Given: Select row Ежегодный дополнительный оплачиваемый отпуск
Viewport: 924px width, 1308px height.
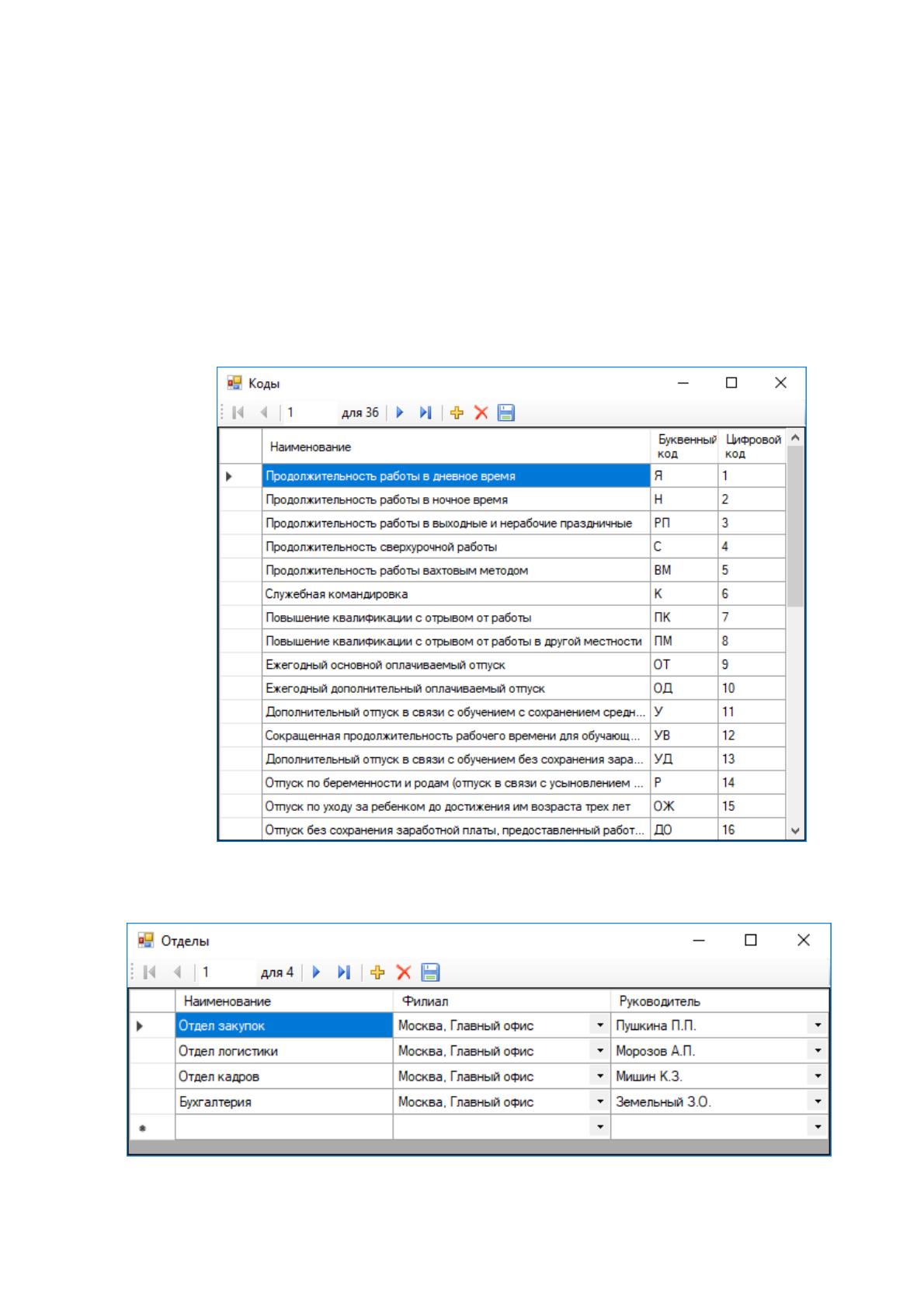Looking at the screenshot, I should tap(456, 688).
